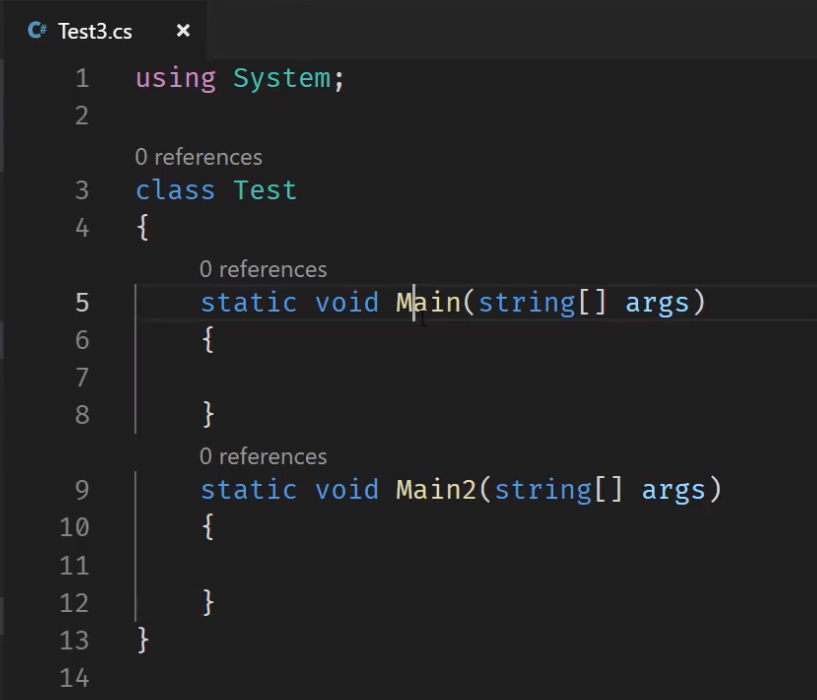Click the Test class name
The height and width of the screenshot is (700, 817).
tap(265, 190)
